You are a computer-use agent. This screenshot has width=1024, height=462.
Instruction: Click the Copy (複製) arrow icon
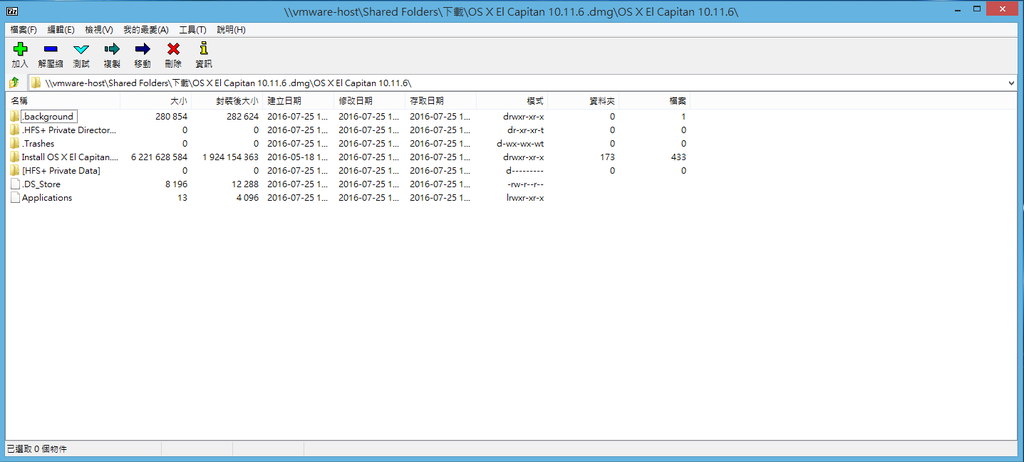click(x=112, y=48)
